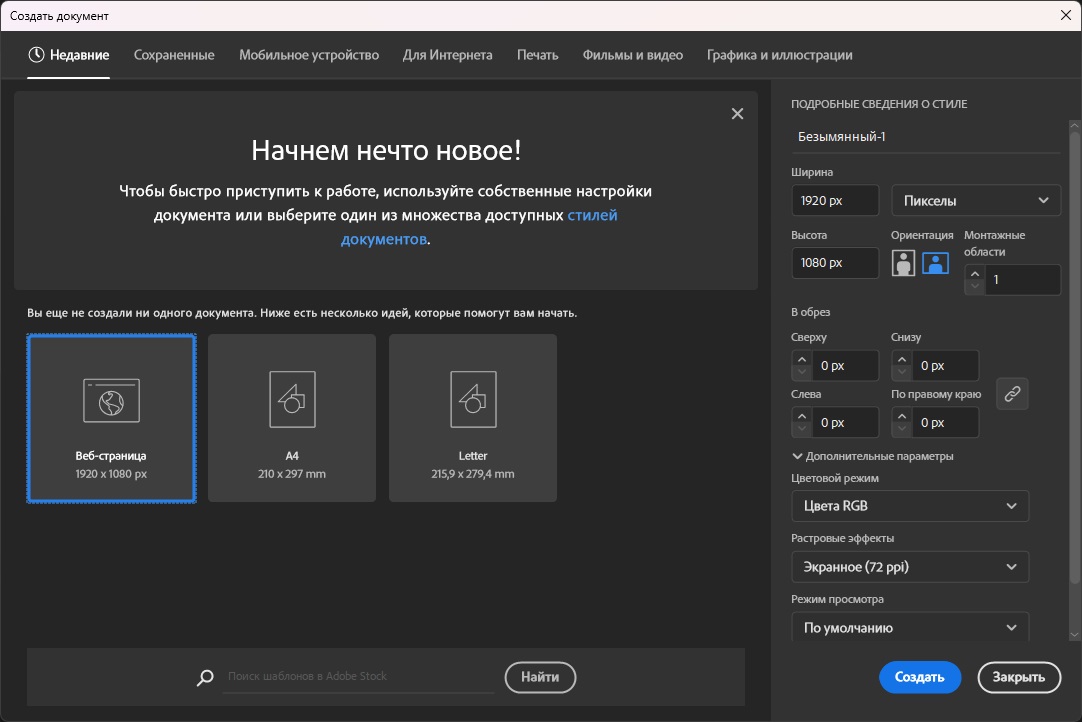Go to Графика и иллюстрации tab
The width and height of the screenshot is (1082, 722).
coord(779,55)
